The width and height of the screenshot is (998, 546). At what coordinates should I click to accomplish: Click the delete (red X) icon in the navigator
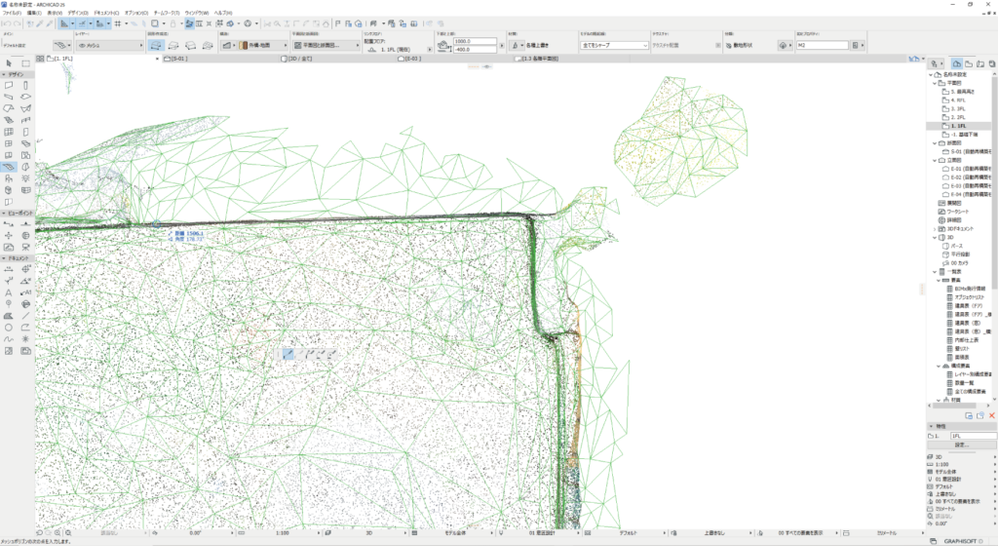tap(992, 415)
